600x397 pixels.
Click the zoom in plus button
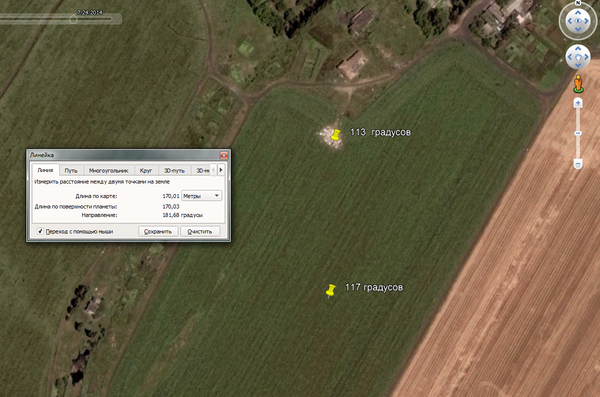pyautogui.click(x=578, y=103)
